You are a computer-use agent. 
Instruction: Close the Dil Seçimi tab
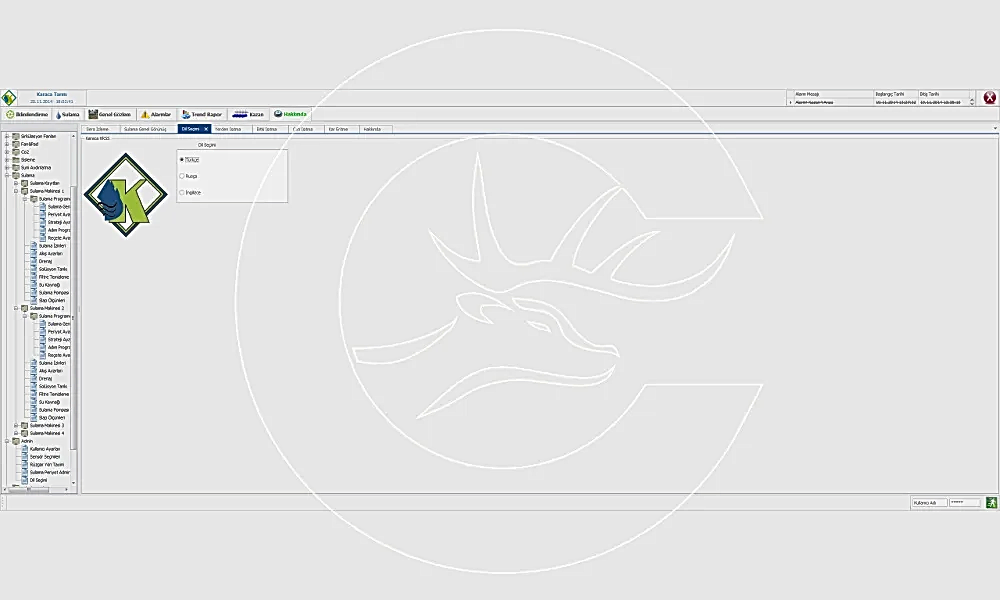tap(206, 129)
